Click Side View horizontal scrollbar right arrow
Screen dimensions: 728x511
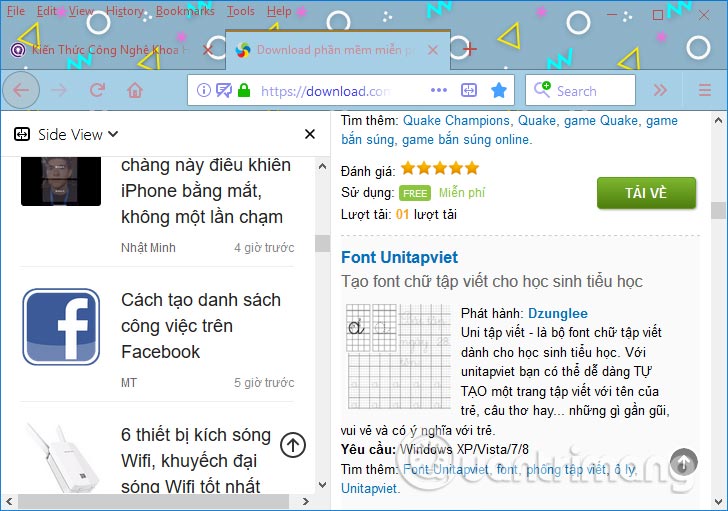306,501
